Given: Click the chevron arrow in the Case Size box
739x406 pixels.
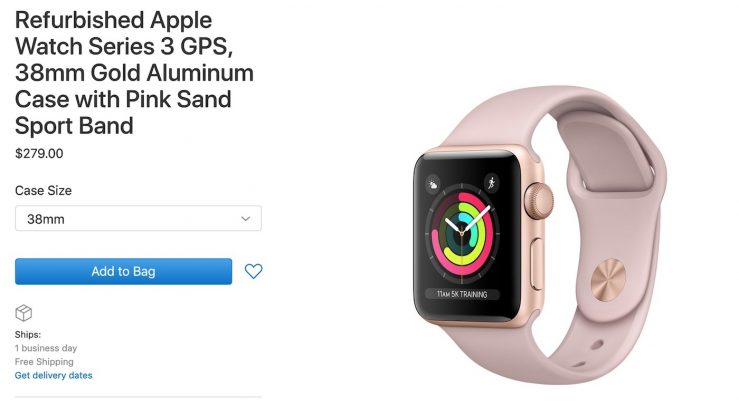Looking at the screenshot, I should (246, 219).
